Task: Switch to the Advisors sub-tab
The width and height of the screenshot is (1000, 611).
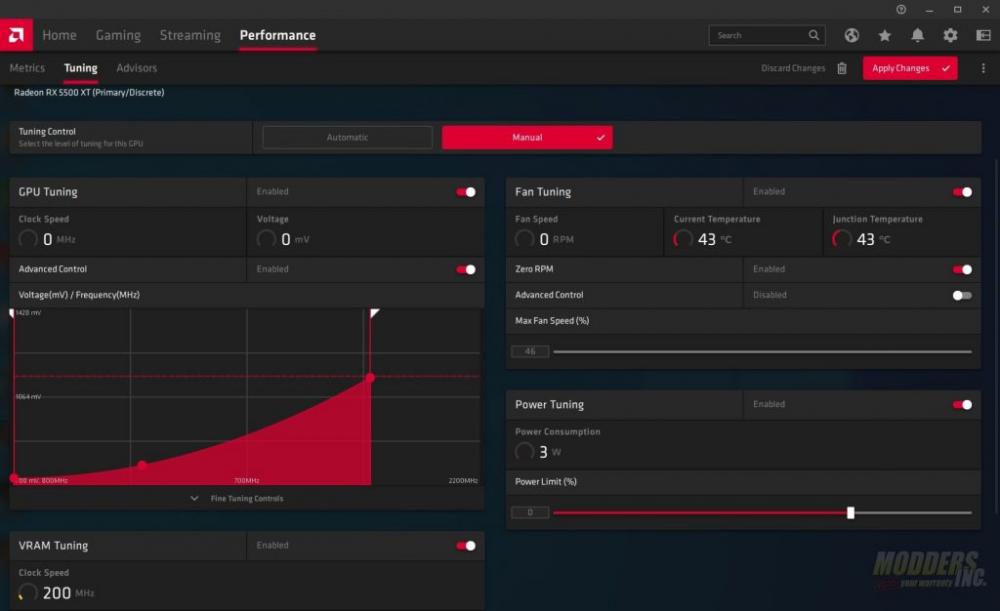Action: pyautogui.click(x=136, y=68)
